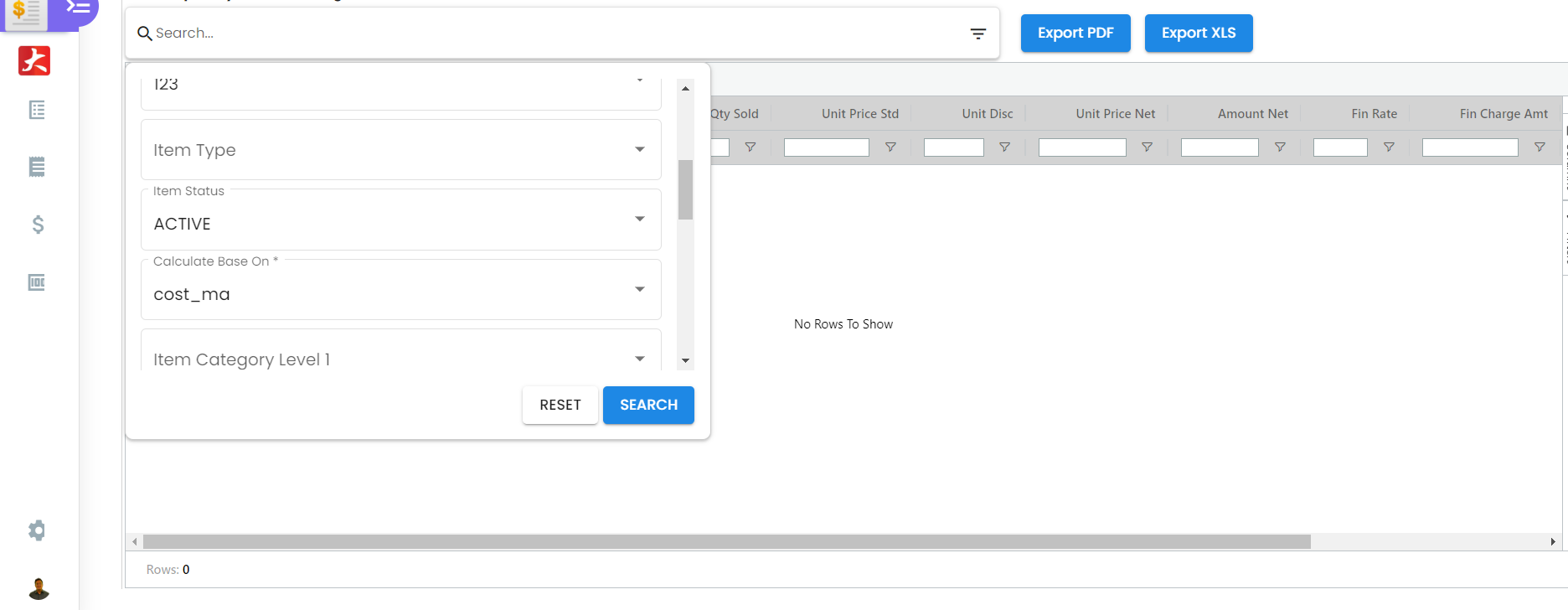Open the user profile avatar

39,589
